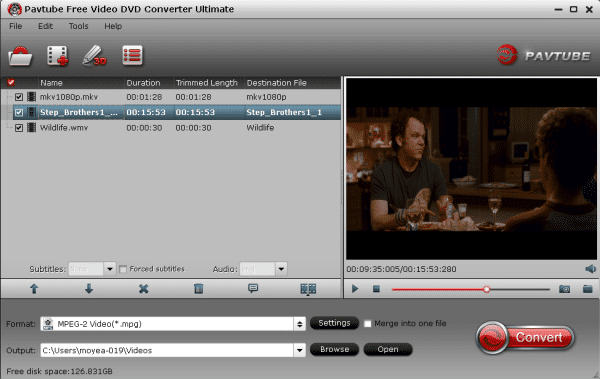Click the red Convert button
Screen dimensions: 600x379
coord(525,338)
